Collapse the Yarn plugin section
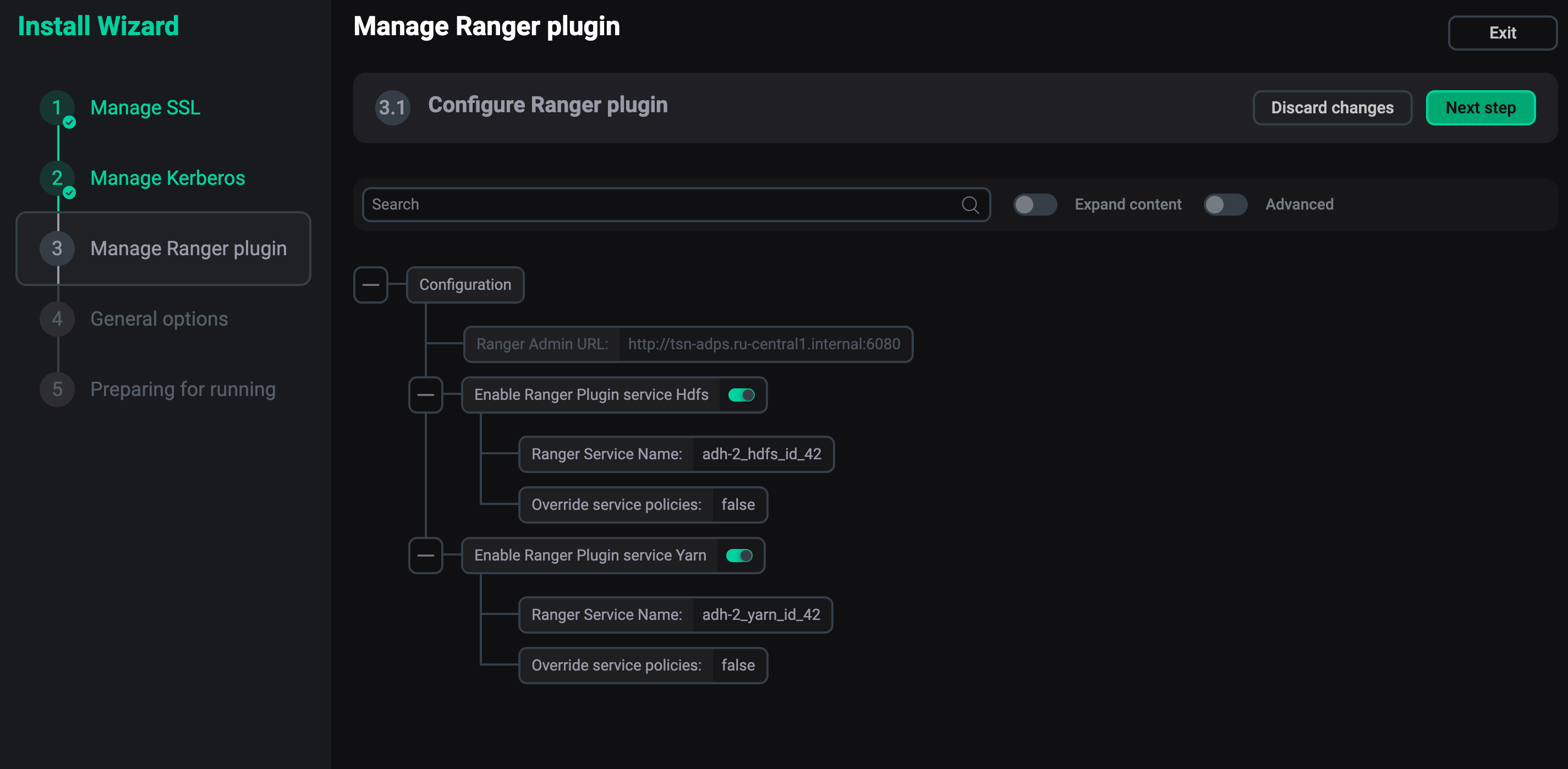Screen dimensions: 1568x769 pyautogui.click(x=425, y=556)
